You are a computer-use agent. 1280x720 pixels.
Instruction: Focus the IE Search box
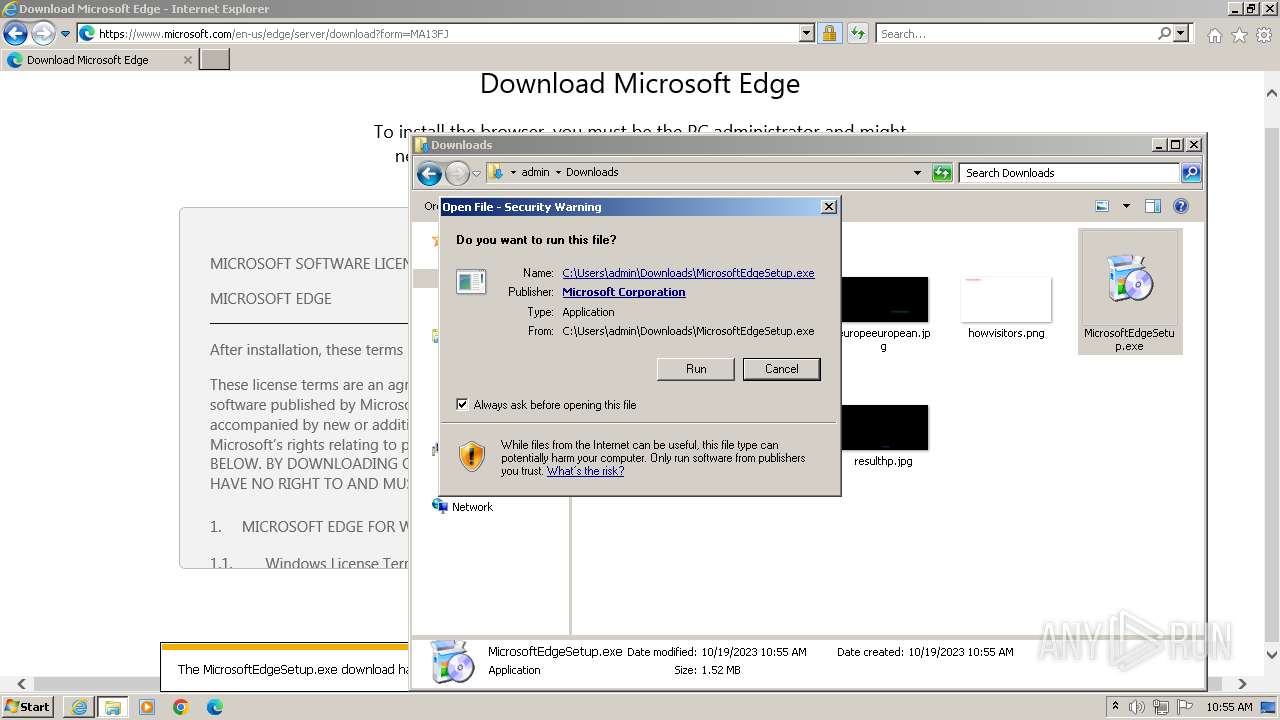(1015, 33)
